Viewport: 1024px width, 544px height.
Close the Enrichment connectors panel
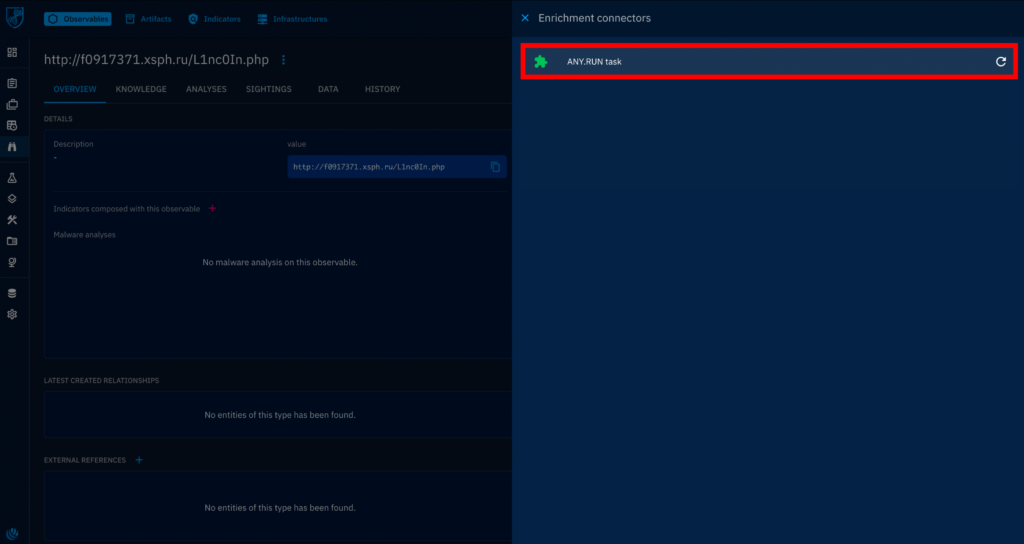525,18
